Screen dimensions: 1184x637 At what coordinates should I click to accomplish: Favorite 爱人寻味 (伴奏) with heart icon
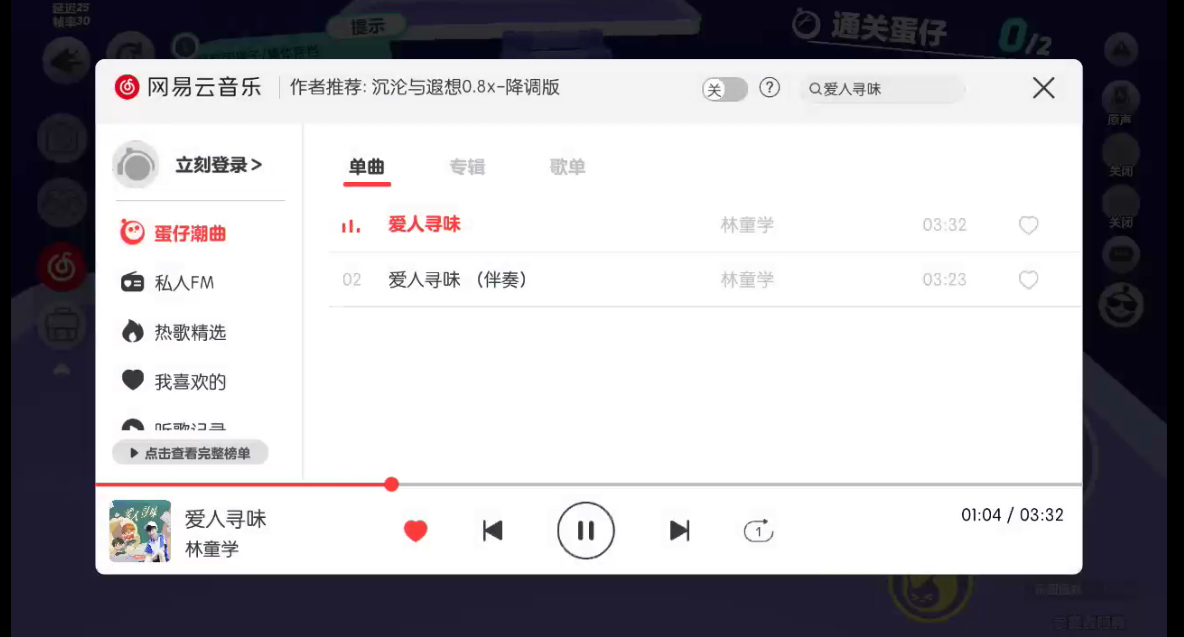[1028, 280]
